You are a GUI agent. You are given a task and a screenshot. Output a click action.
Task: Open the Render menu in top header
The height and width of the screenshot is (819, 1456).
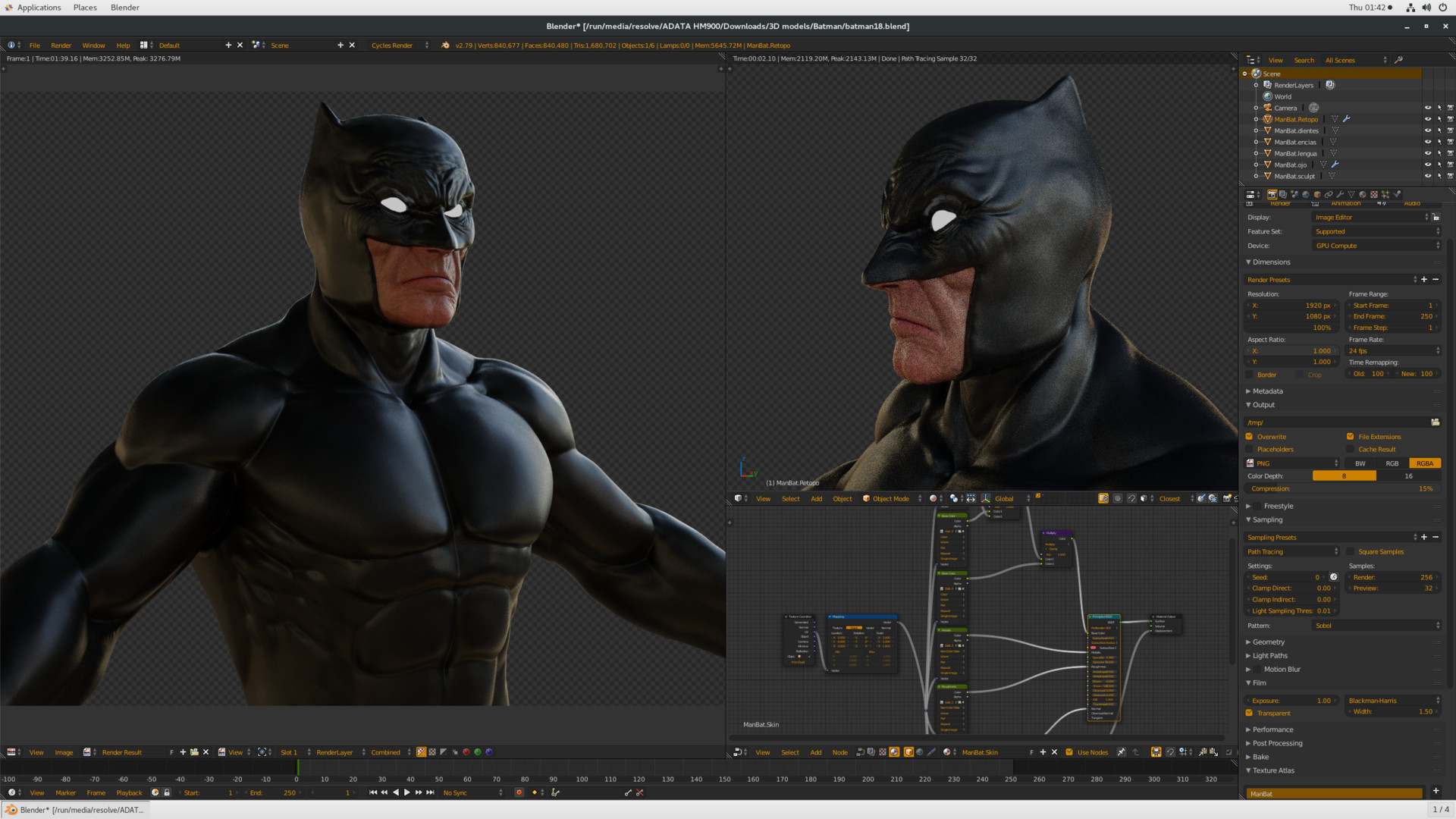(x=61, y=45)
